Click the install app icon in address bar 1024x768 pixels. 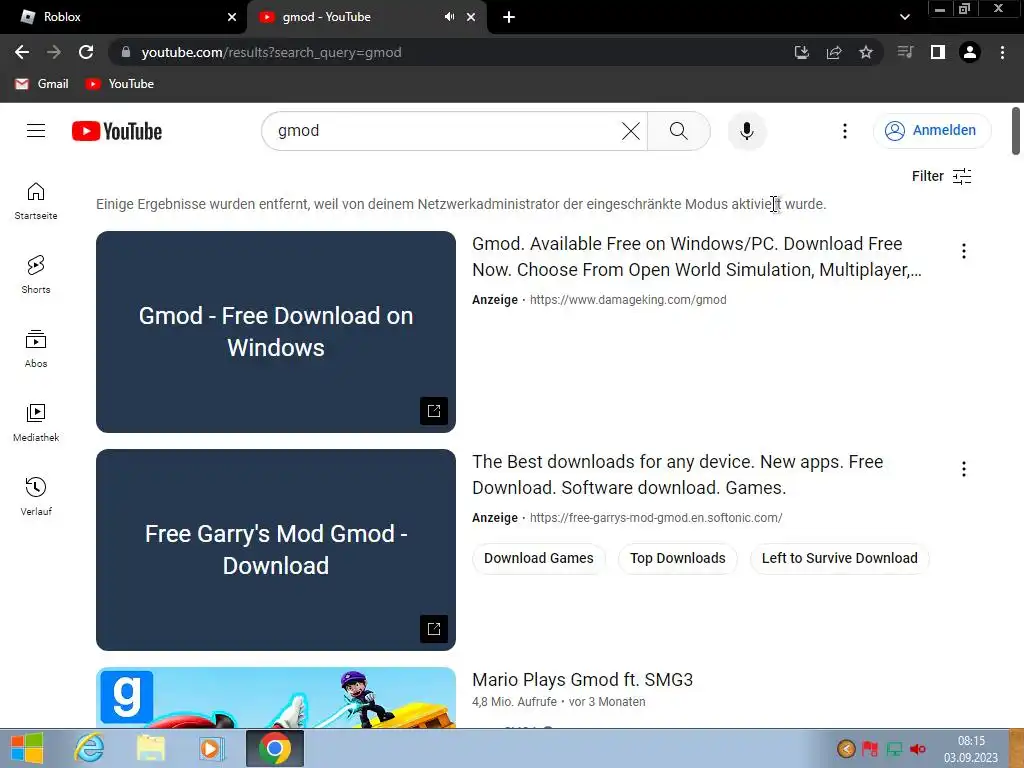coord(801,52)
